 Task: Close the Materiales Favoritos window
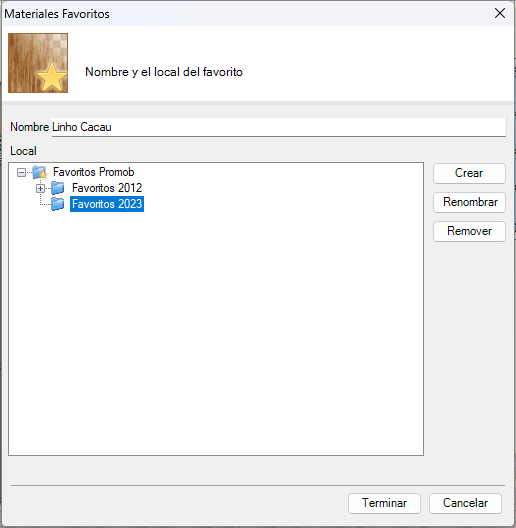(500, 13)
